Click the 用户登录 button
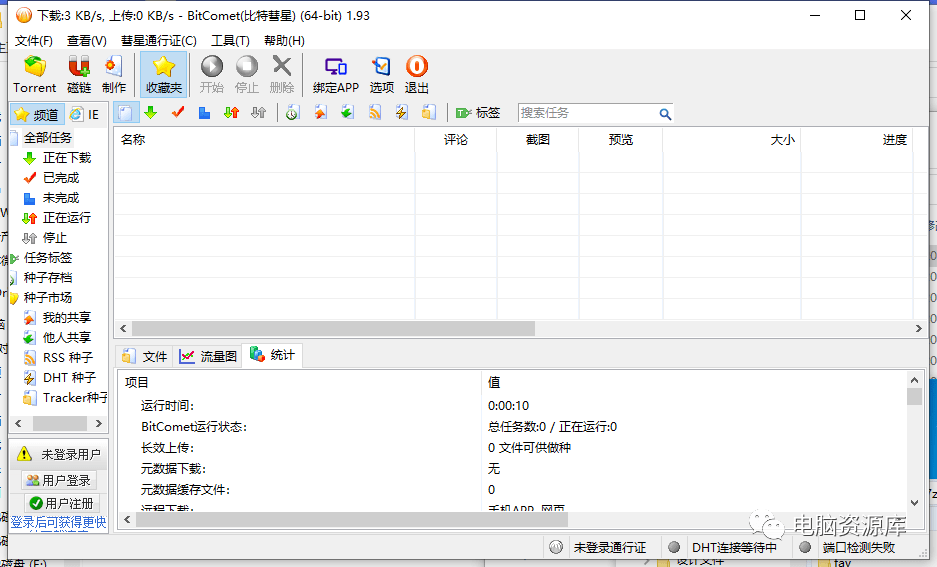Screen dimensions: 937x567 [59, 480]
